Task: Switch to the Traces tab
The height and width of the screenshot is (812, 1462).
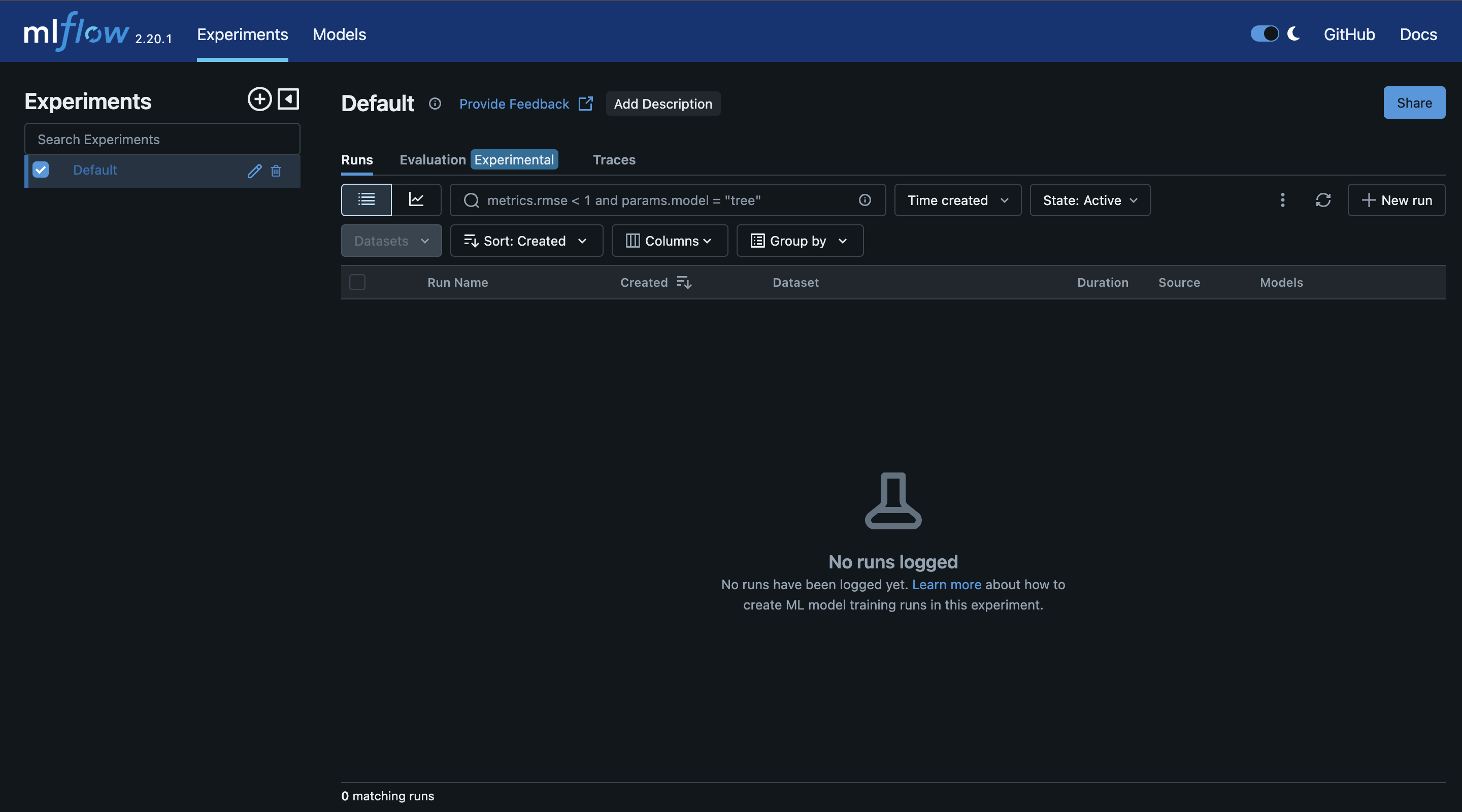Action: 614,159
